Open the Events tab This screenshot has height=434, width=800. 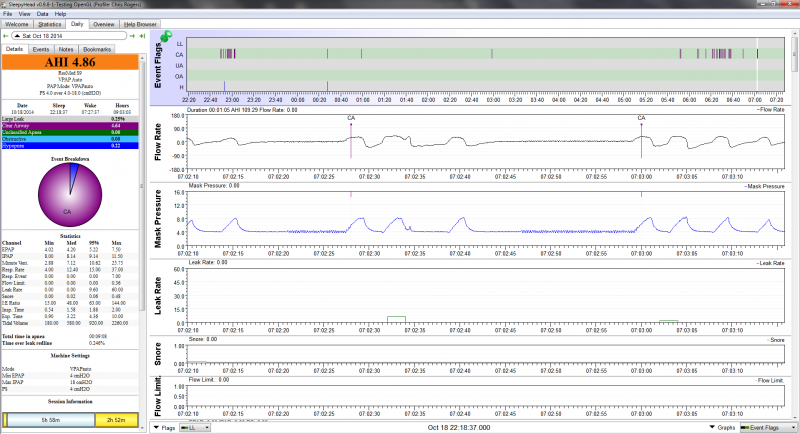click(x=41, y=48)
